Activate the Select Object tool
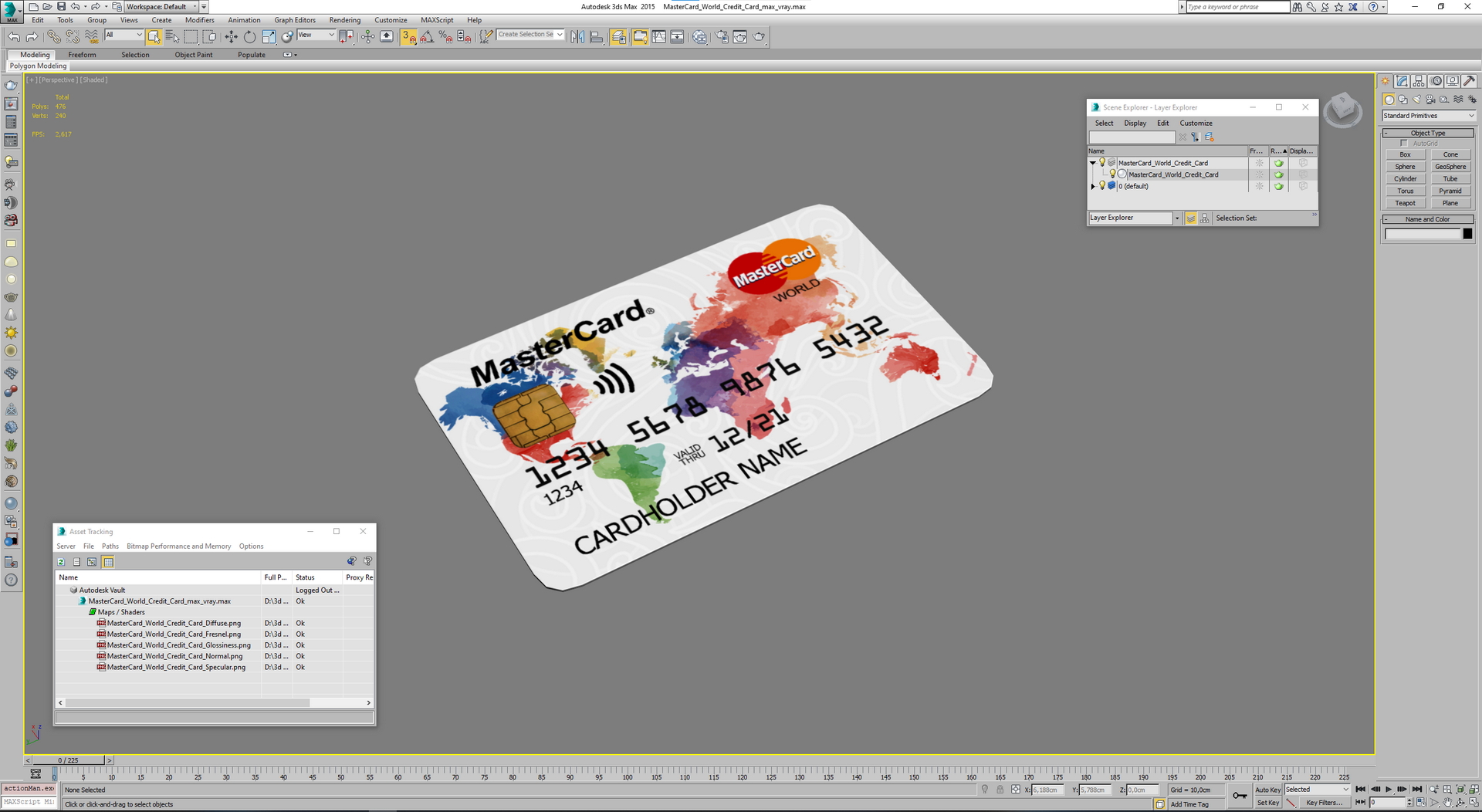This screenshot has width=1482, height=812. coord(154,36)
